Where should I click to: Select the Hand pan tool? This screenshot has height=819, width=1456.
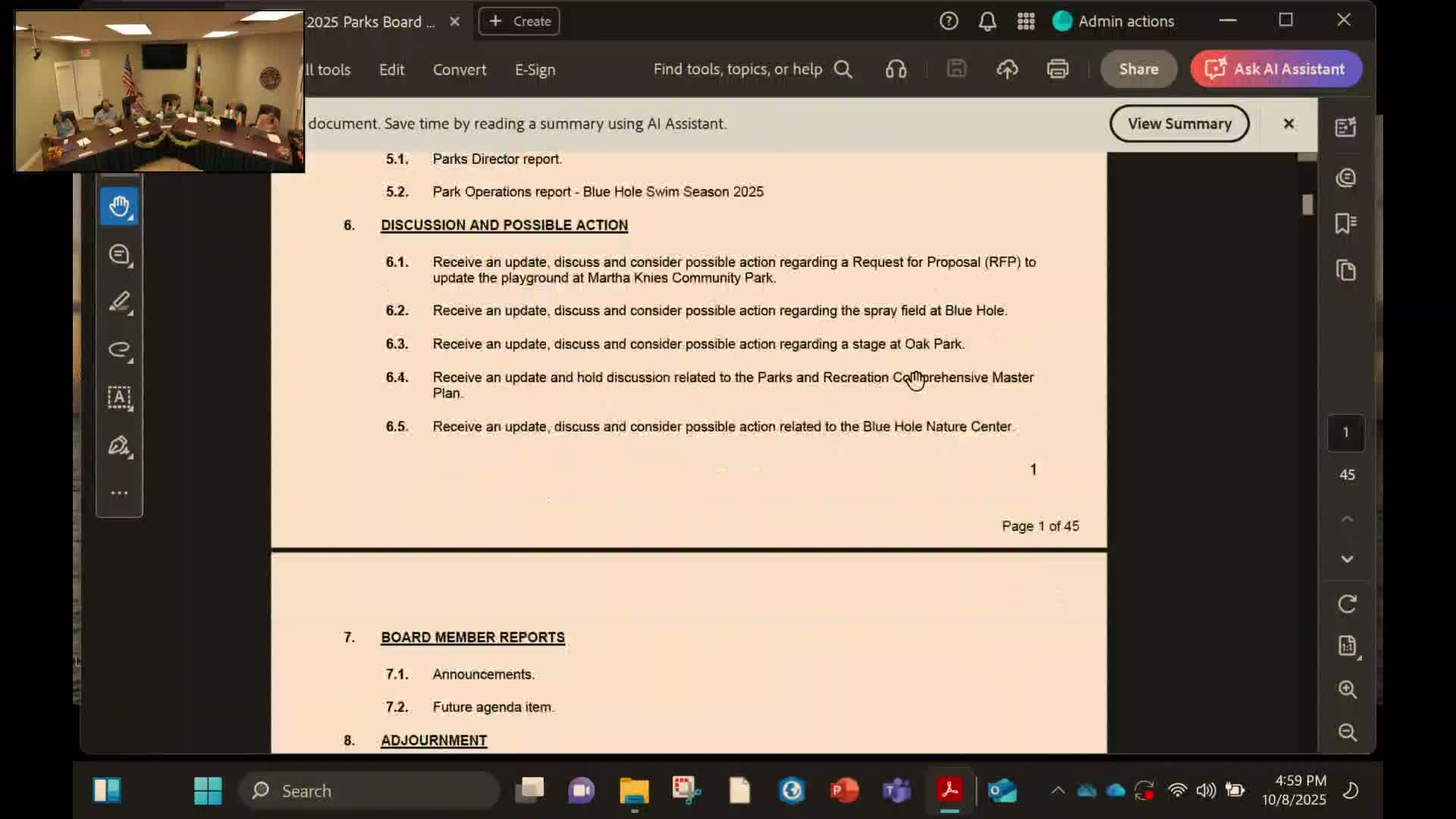pos(119,206)
